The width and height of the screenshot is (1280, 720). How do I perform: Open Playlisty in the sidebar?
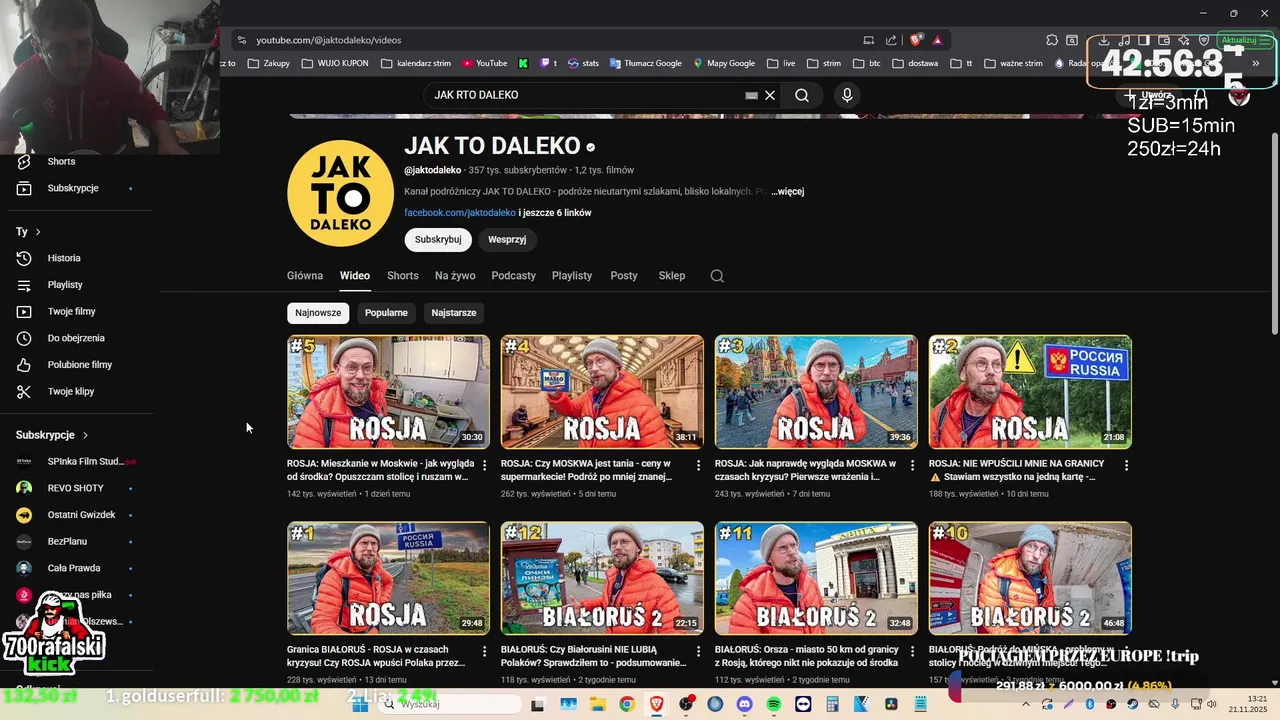click(65, 285)
